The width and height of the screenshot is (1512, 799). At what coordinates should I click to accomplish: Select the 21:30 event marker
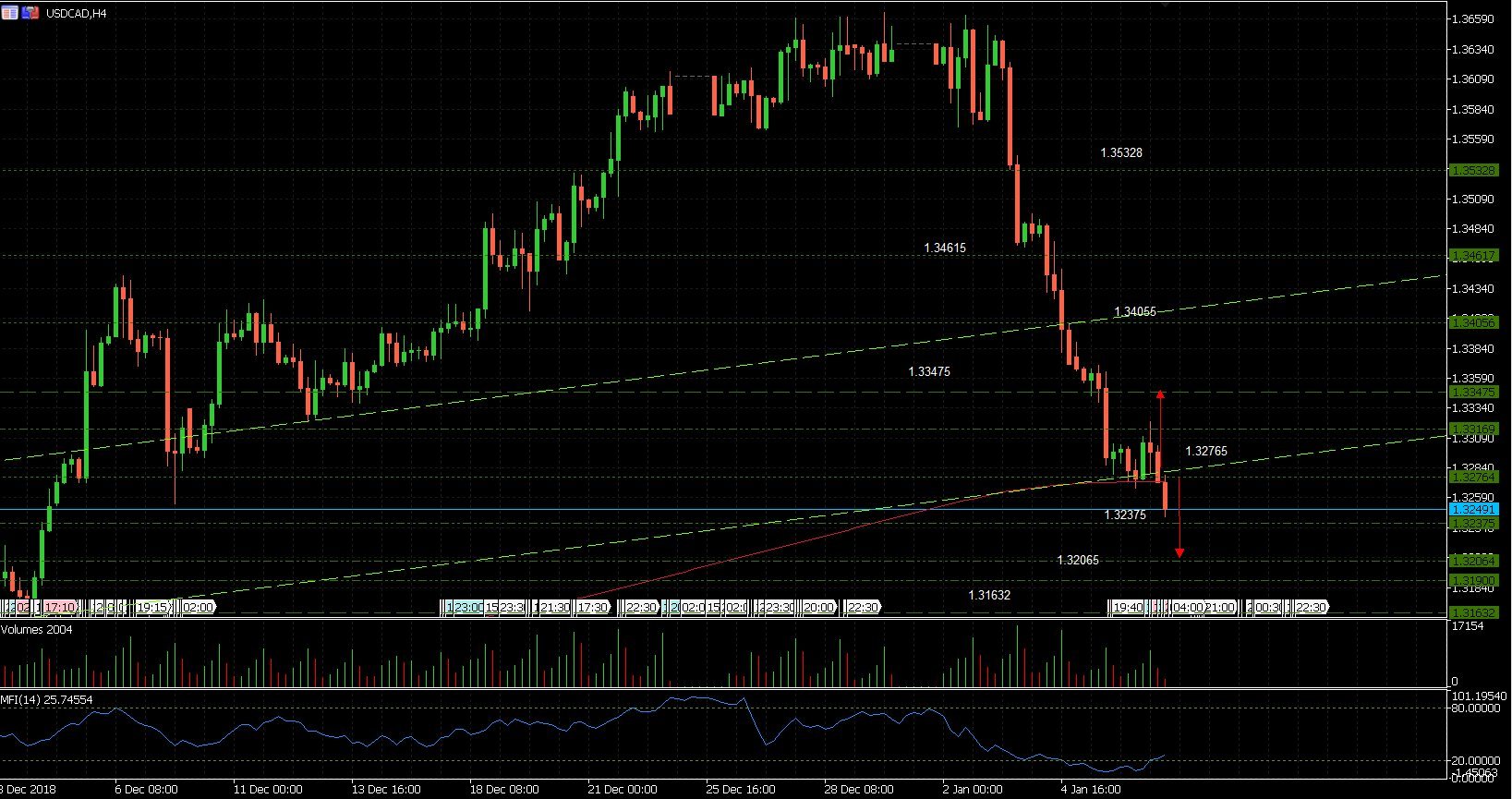click(554, 607)
